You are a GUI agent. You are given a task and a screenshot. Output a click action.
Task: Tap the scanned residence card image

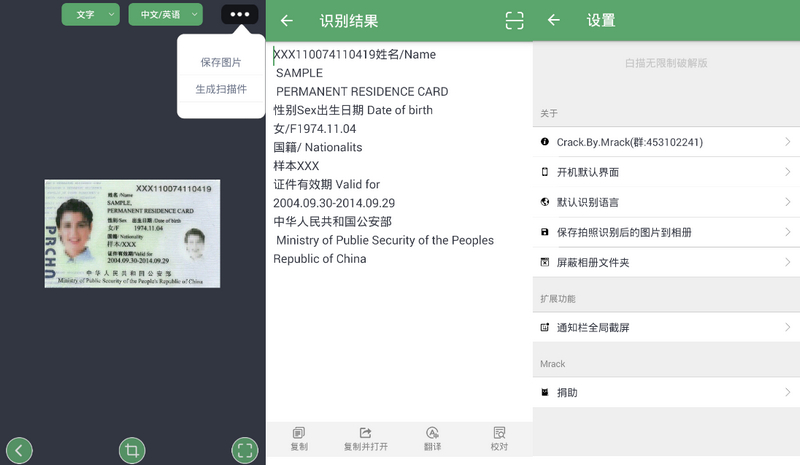pyautogui.click(x=132, y=234)
